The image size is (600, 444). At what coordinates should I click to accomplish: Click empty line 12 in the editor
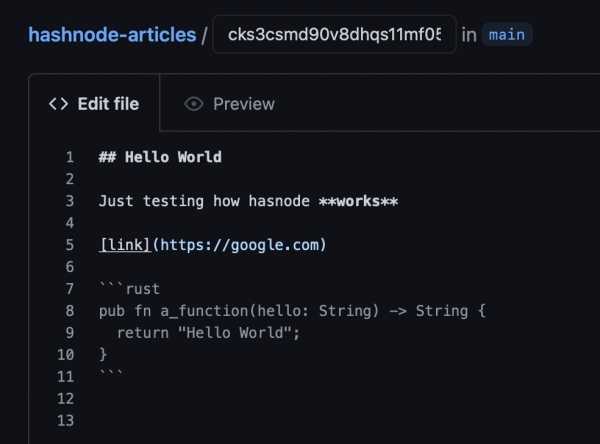click(x=306, y=398)
